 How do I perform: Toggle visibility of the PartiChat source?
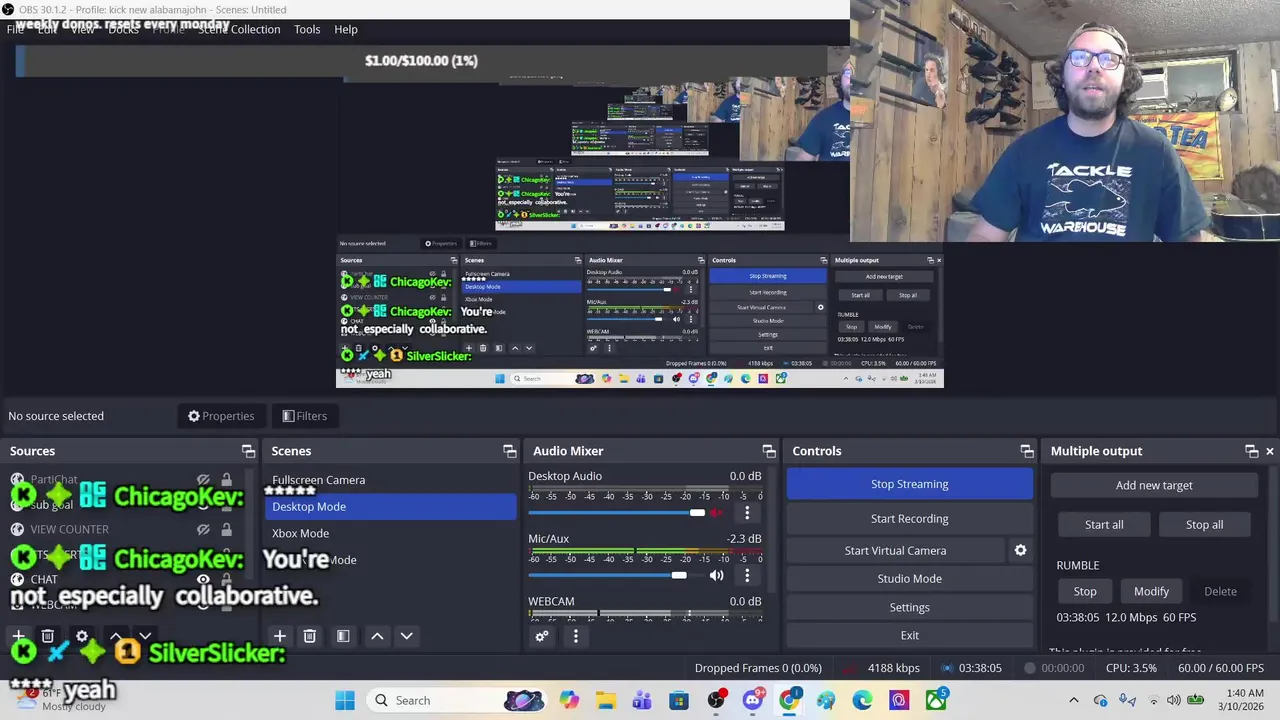click(x=204, y=480)
